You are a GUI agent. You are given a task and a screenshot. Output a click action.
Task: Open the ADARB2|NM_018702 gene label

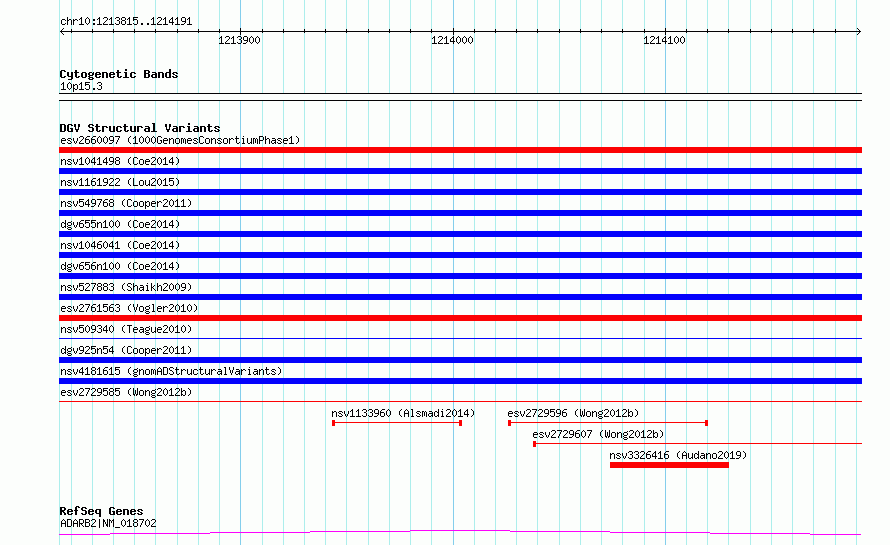[108, 523]
